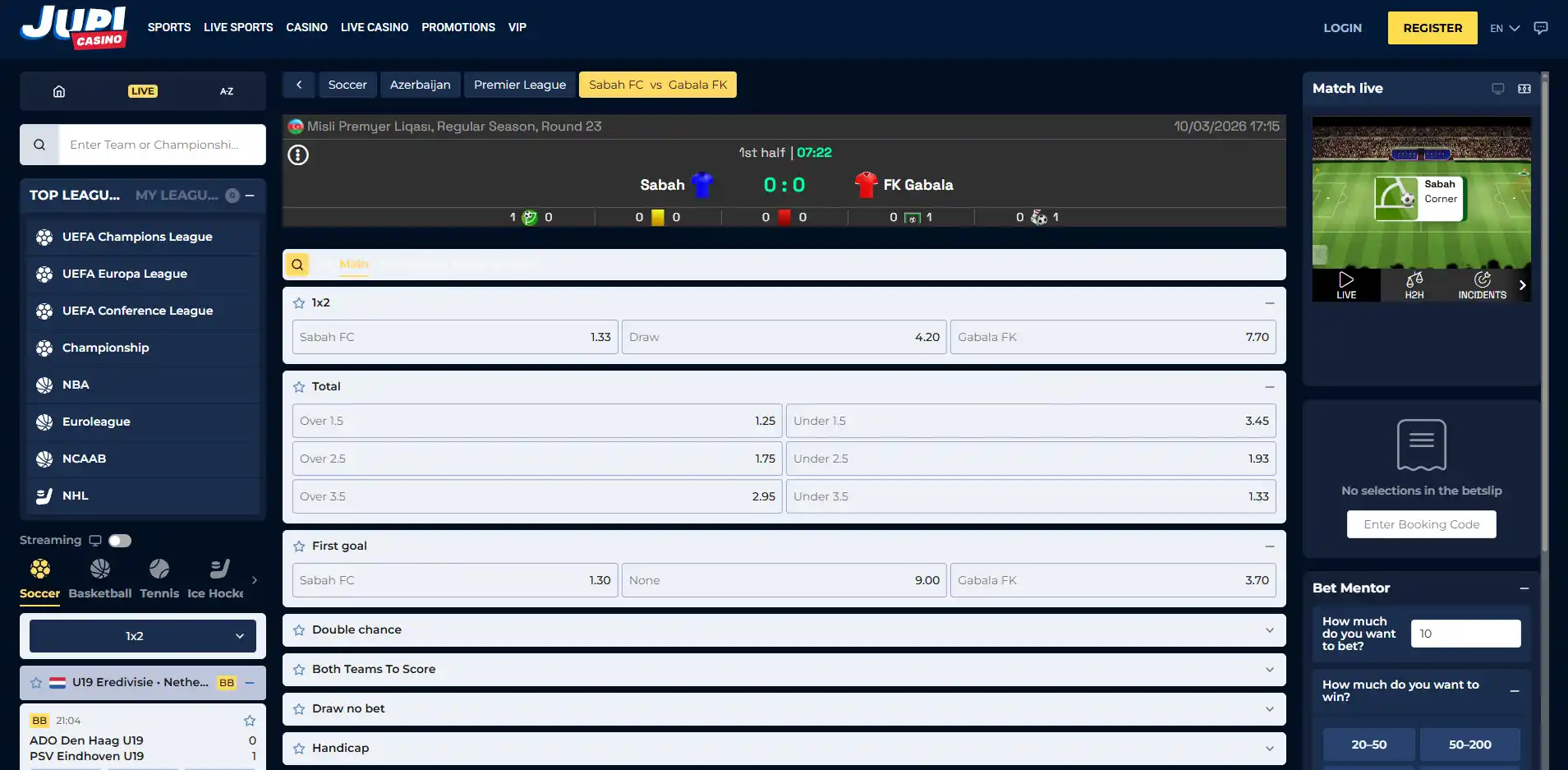Star the U19 Eredivisie league

pyautogui.click(x=36, y=683)
